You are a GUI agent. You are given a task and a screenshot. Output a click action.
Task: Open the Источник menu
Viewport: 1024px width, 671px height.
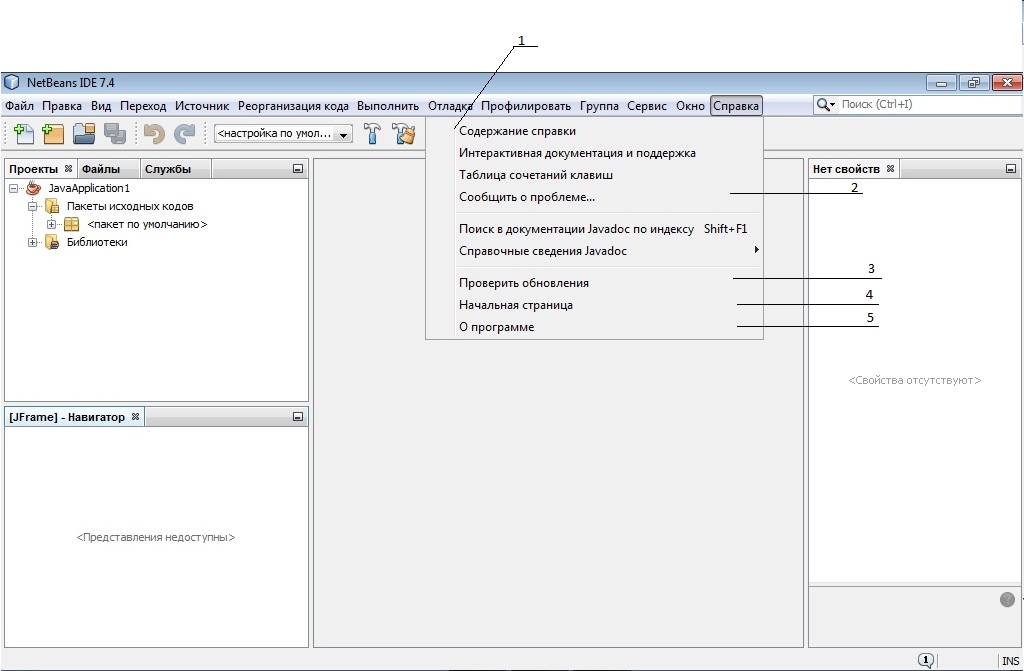[202, 106]
